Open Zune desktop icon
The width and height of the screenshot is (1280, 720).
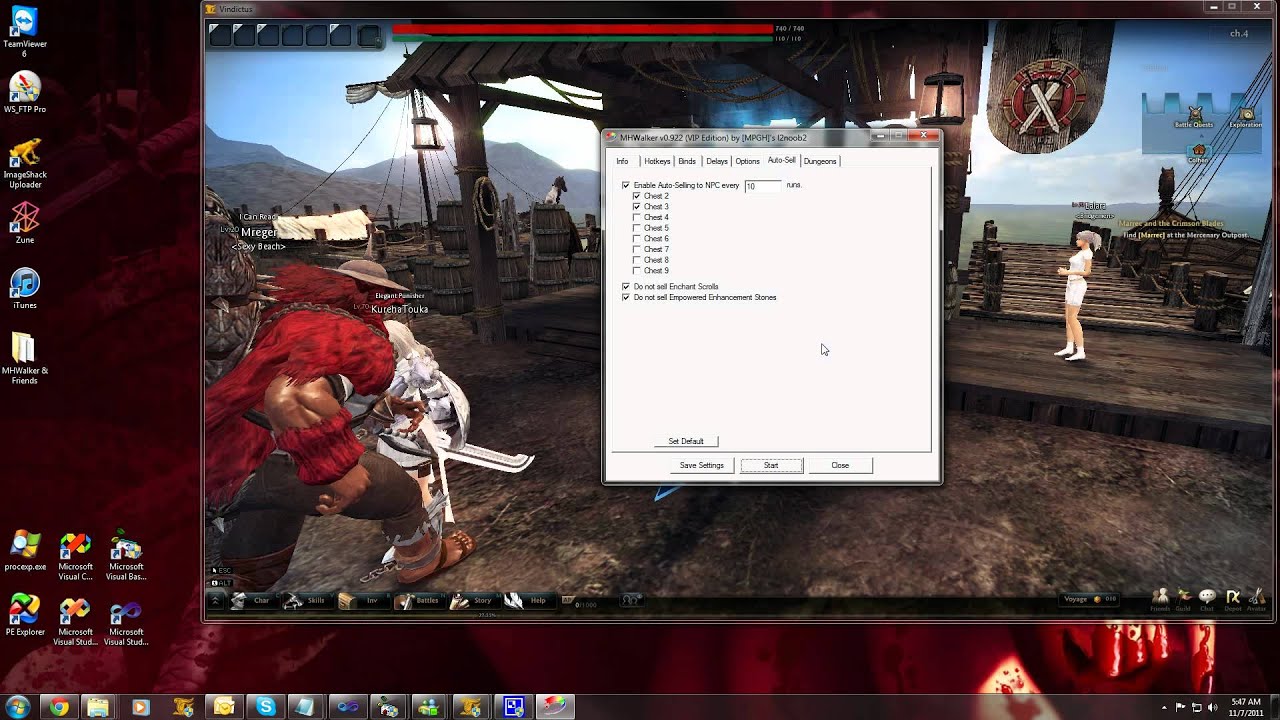pos(25,223)
